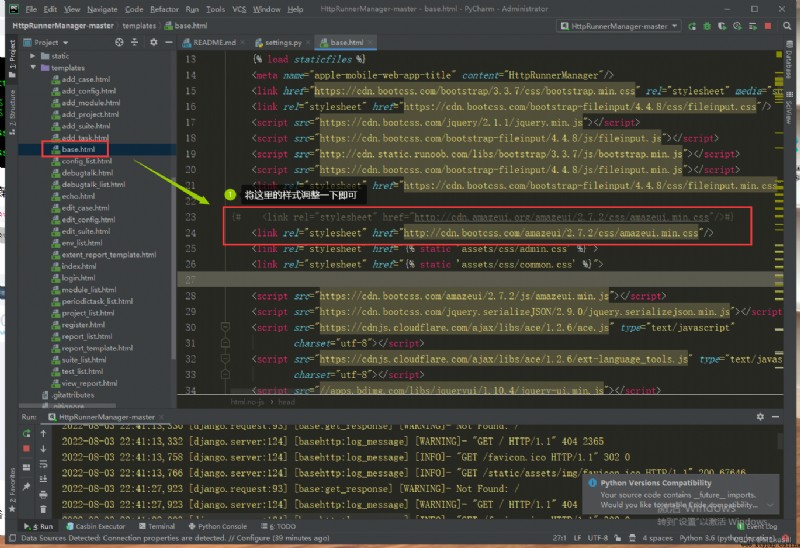Change the 4 spaces indent setting

click(x=657, y=538)
